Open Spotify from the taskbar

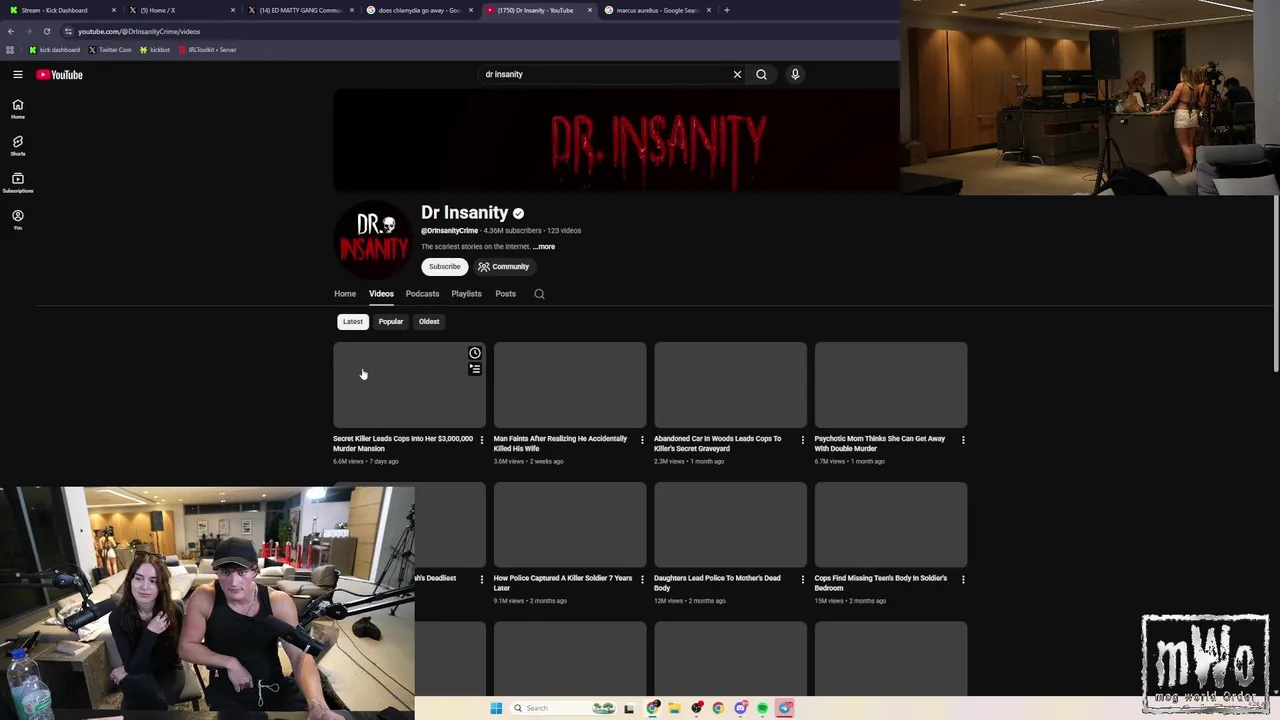(x=762, y=708)
